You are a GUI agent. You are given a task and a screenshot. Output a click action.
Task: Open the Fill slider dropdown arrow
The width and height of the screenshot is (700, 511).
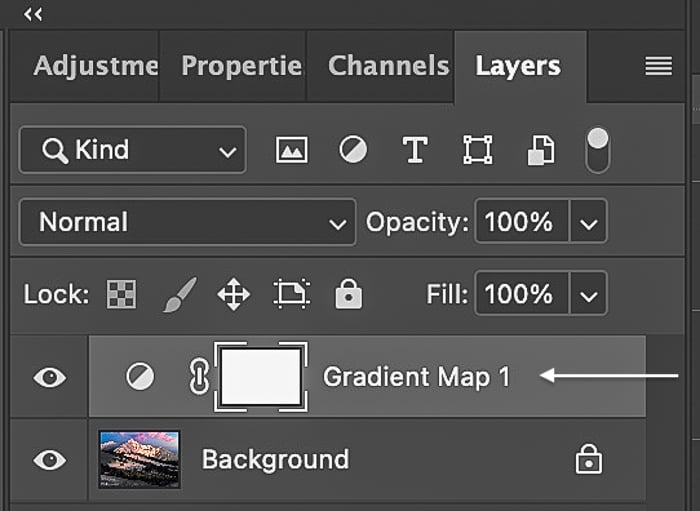588,294
